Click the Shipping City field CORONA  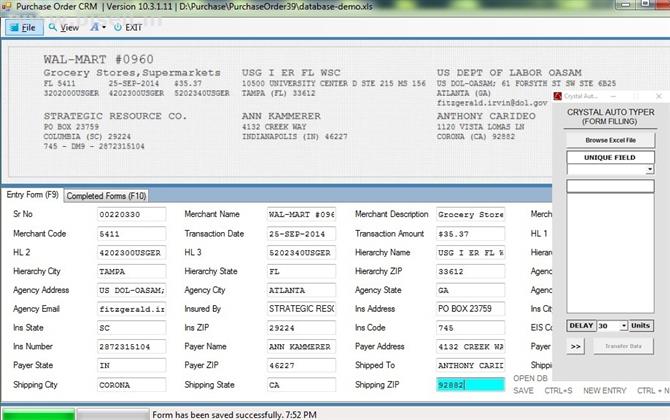pos(131,385)
